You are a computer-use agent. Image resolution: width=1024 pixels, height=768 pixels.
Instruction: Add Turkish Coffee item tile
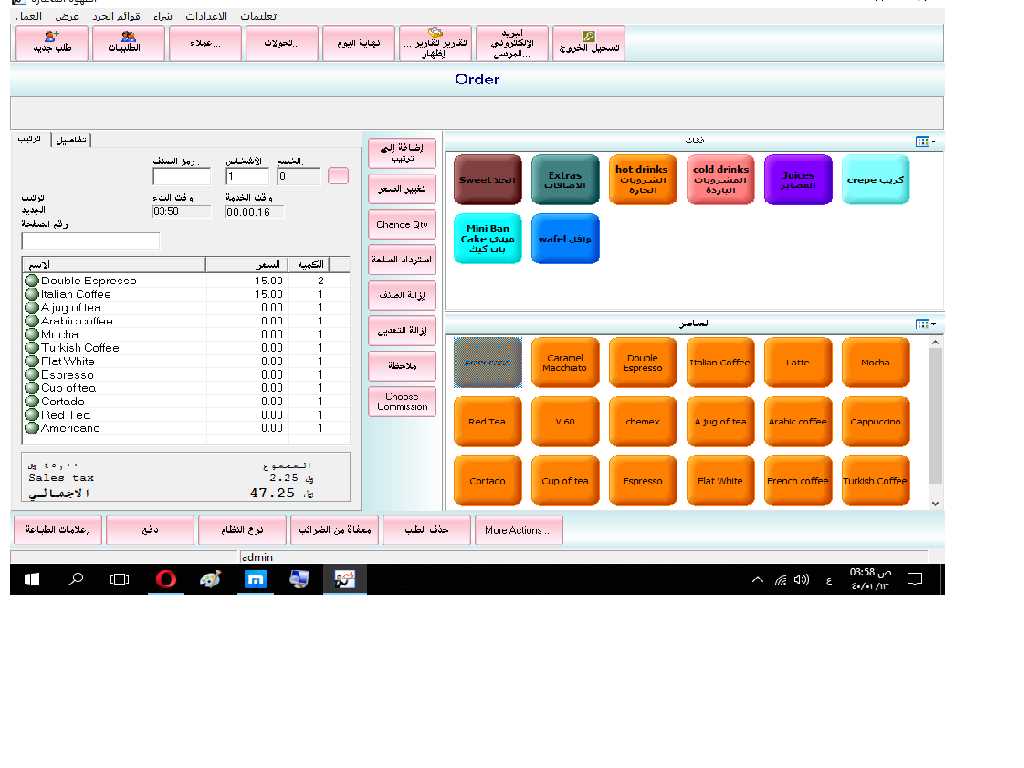(x=875, y=481)
